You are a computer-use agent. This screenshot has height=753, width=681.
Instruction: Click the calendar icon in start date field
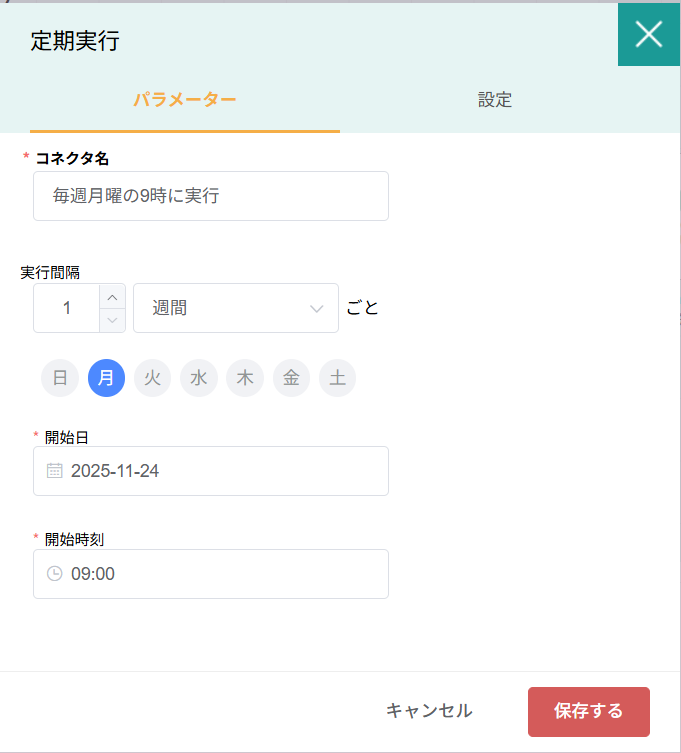tap(55, 471)
